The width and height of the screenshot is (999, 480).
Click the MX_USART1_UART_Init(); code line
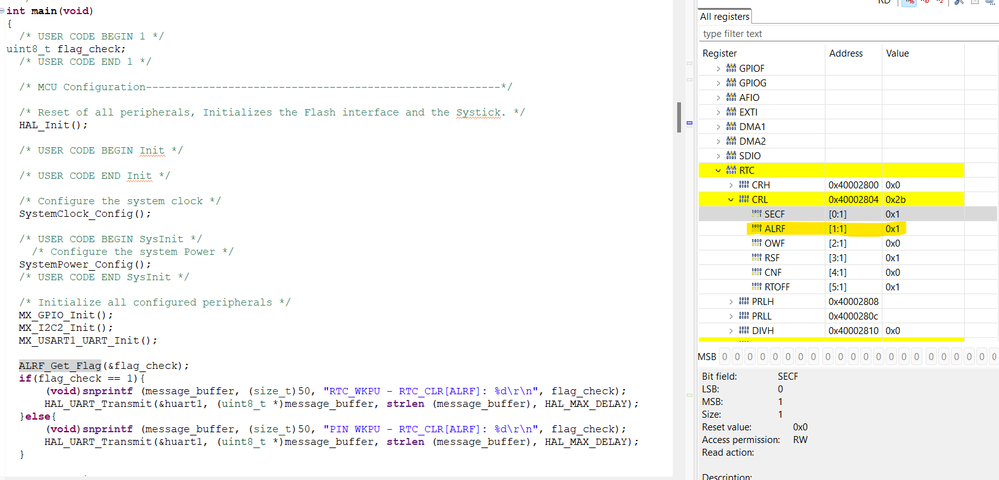click(88, 340)
